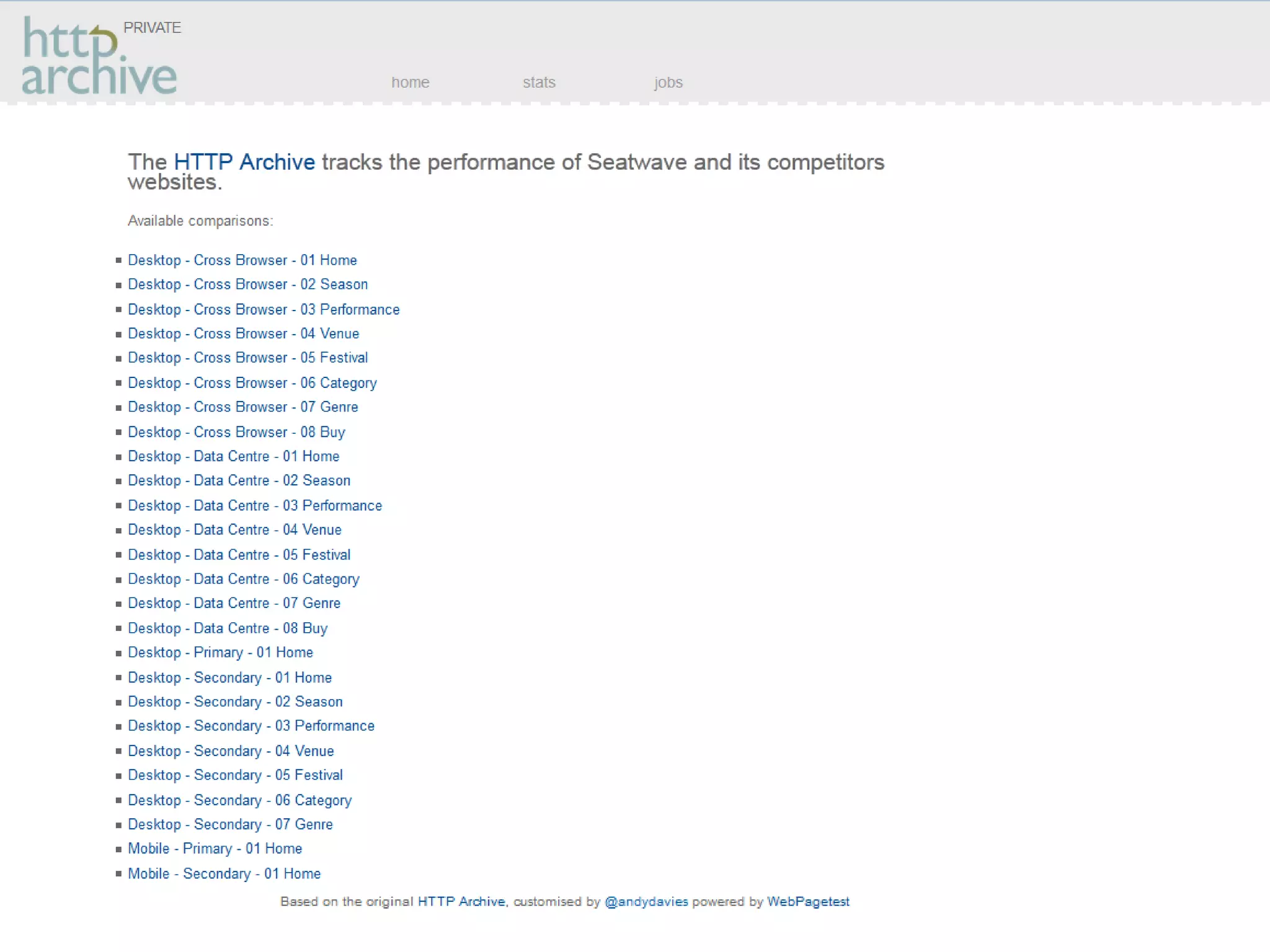The image size is (1270, 952).
Task: Select Desktop - Primary - 01 Home comparison
Action: (220, 653)
